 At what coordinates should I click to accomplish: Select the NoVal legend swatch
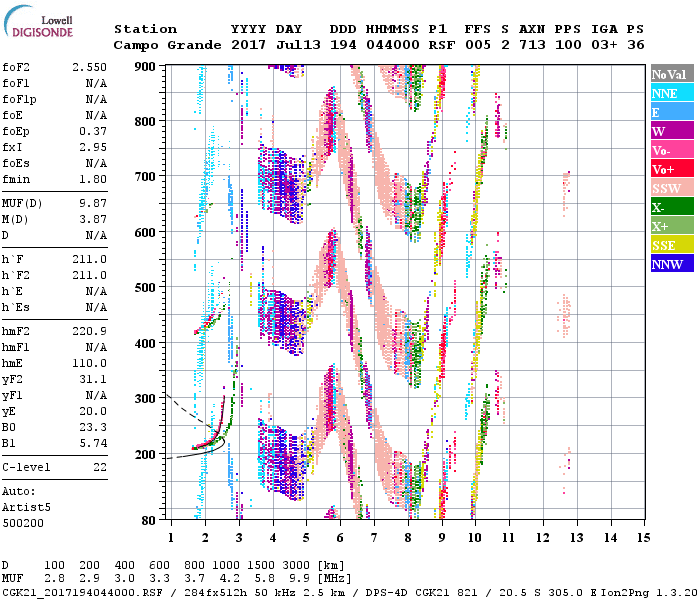[x=672, y=75]
